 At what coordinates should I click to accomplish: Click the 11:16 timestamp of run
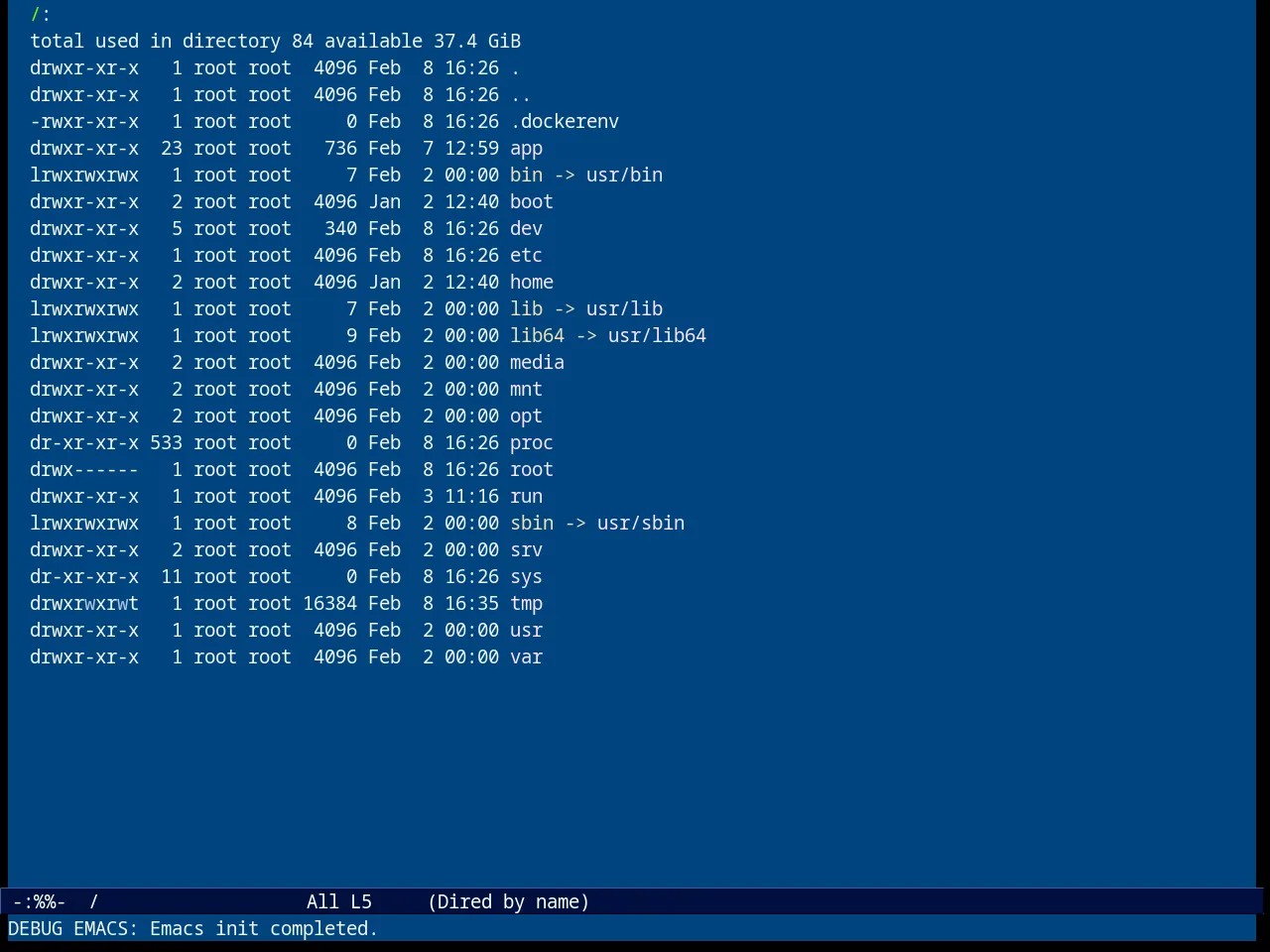click(471, 497)
